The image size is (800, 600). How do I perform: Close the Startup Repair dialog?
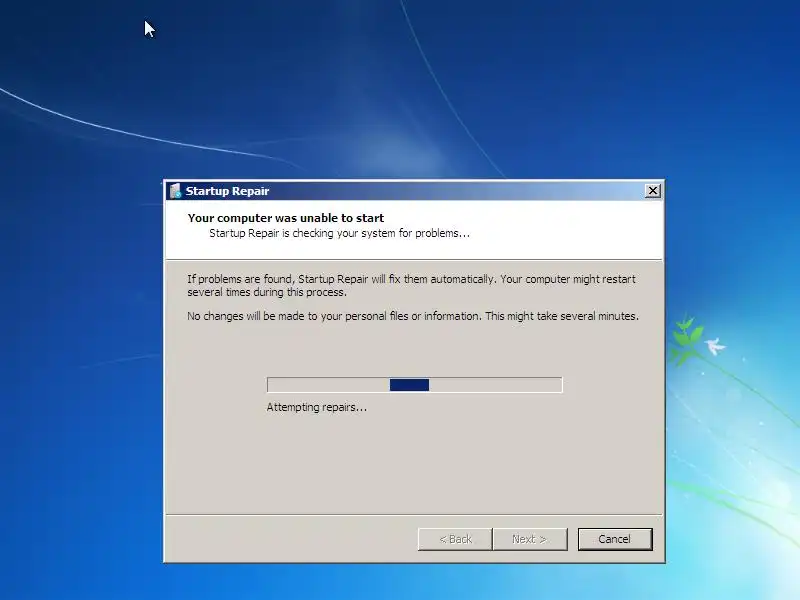pyautogui.click(x=653, y=191)
